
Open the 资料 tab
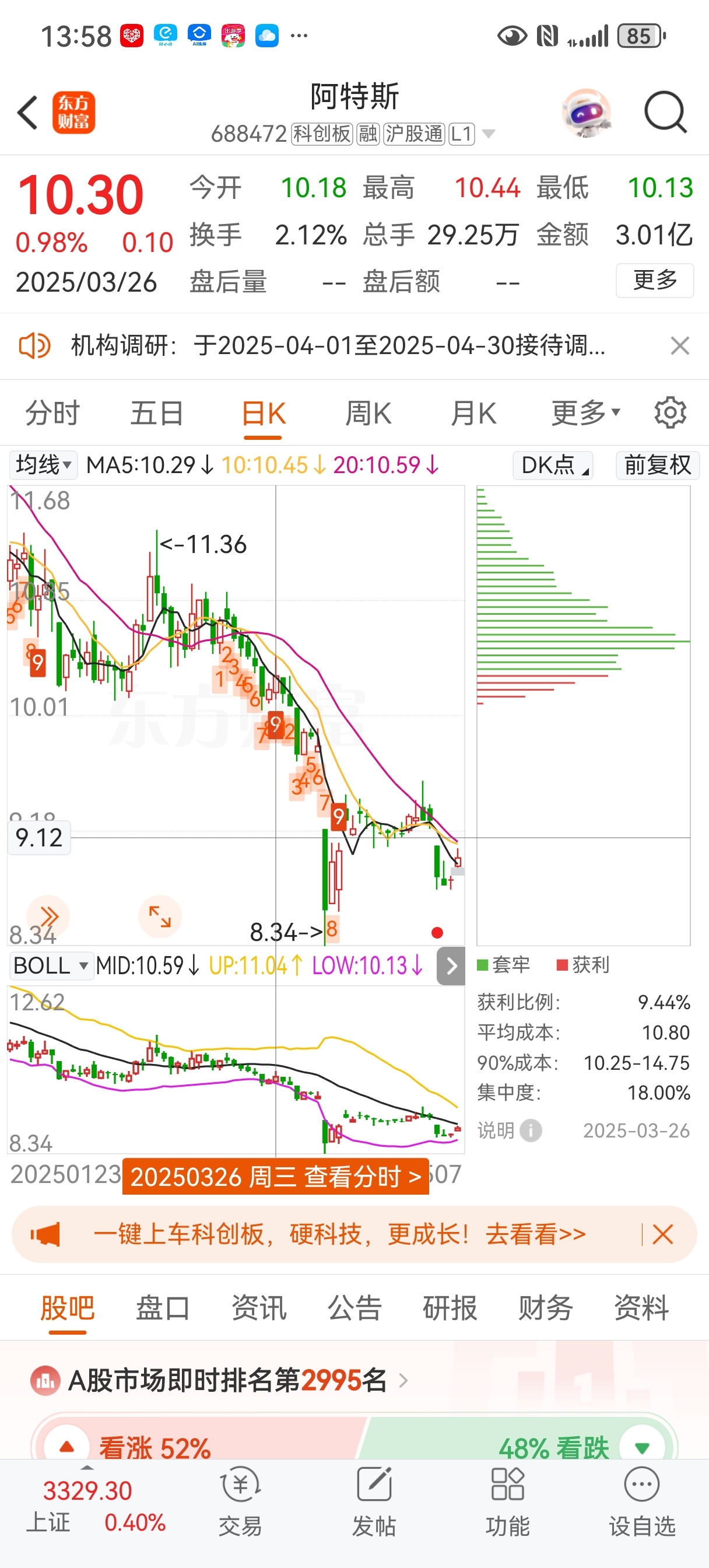(641, 1307)
